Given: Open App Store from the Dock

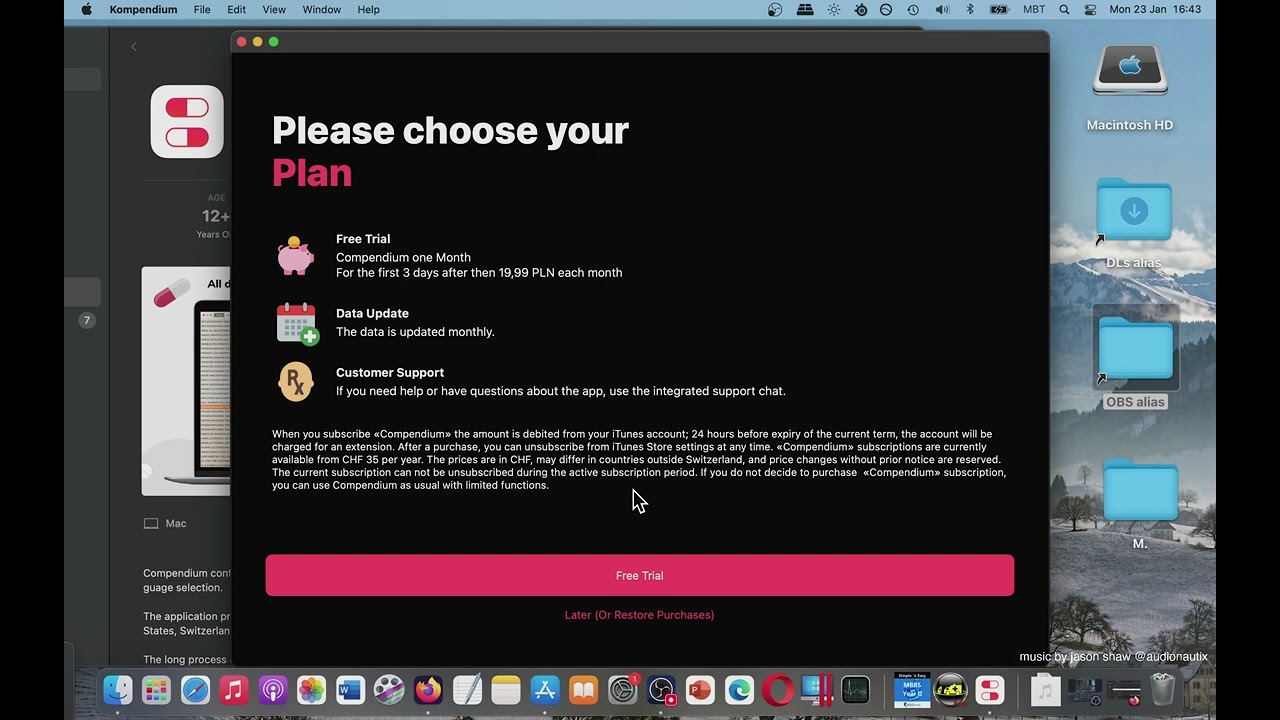Looking at the screenshot, I should click(545, 690).
